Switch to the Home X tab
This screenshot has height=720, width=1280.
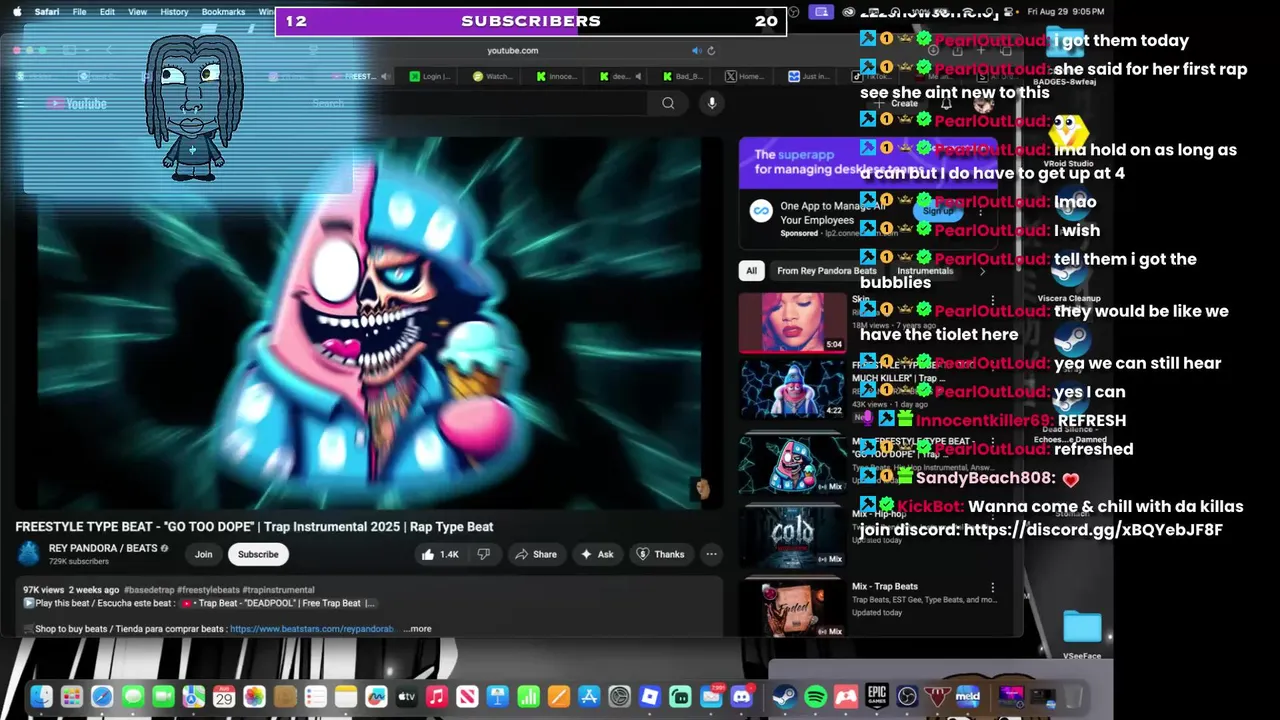coord(745,76)
